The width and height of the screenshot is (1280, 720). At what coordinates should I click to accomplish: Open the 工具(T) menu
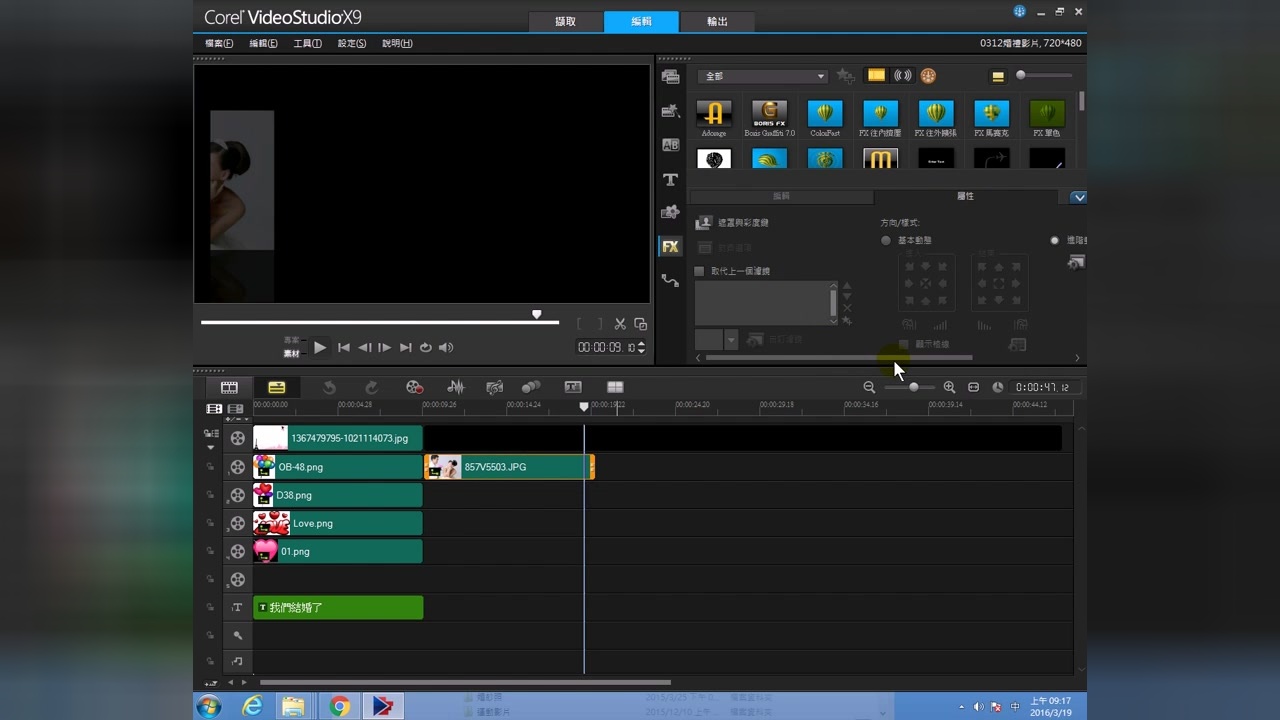coord(307,44)
